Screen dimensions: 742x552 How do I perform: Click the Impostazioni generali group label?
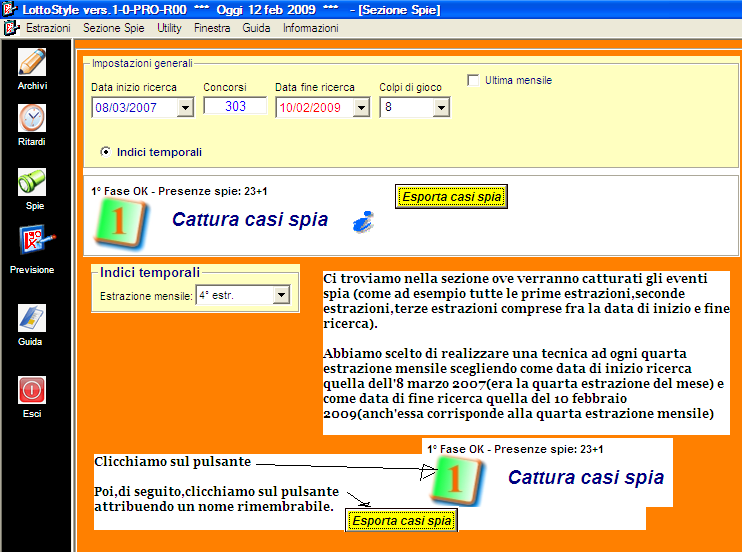click(x=142, y=63)
